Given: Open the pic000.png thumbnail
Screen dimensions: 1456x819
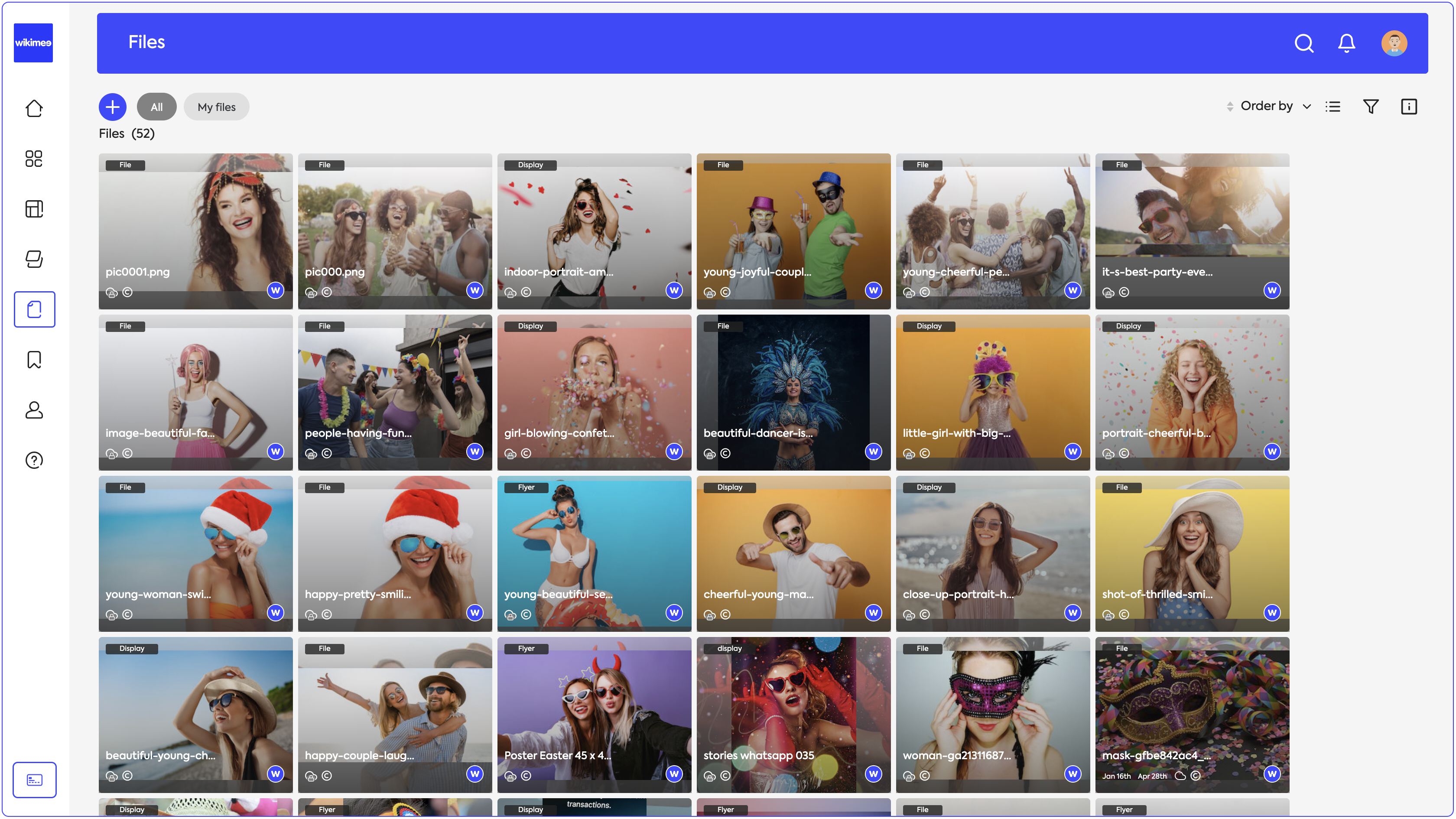Looking at the screenshot, I should (394, 226).
